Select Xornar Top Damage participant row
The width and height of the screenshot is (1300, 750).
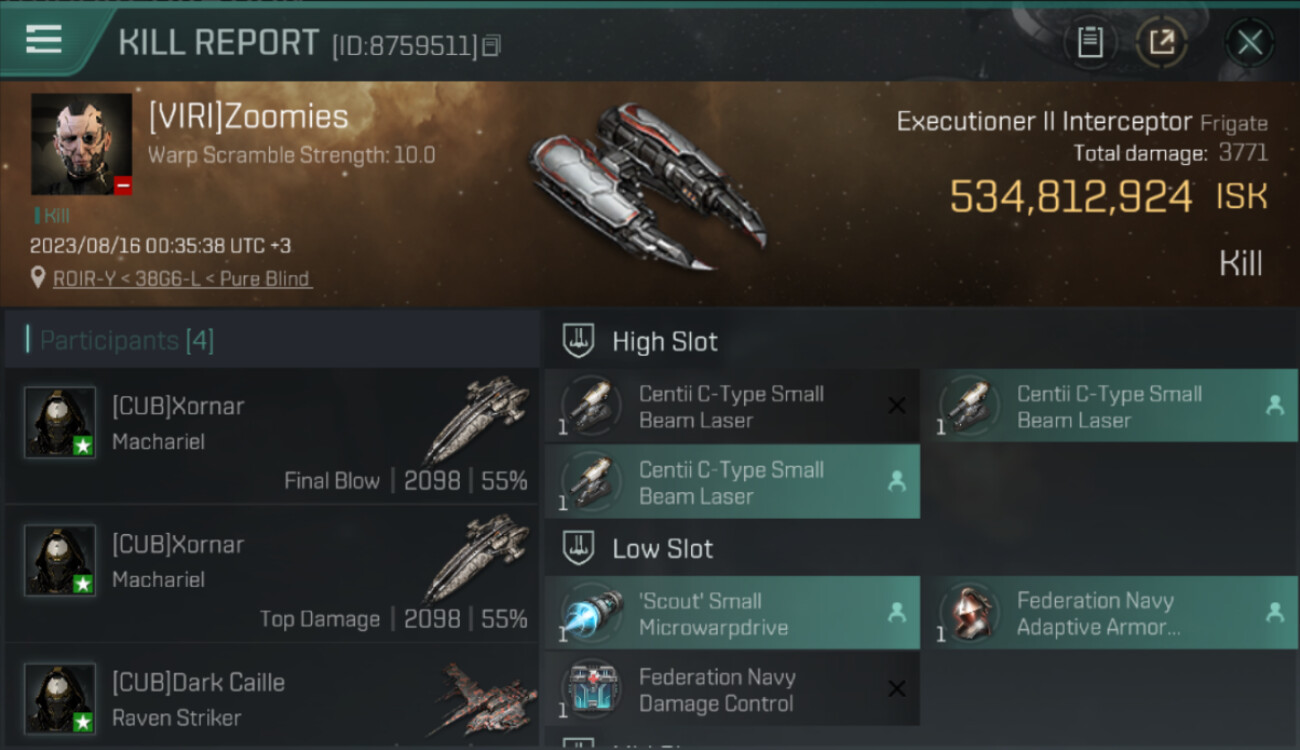pyautogui.click(x=271, y=574)
